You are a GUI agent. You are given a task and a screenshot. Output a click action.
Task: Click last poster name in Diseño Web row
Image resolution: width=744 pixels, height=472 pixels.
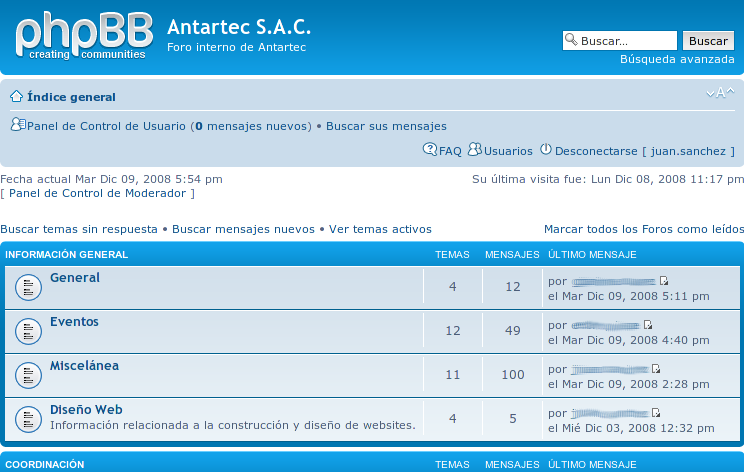click(610, 414)
